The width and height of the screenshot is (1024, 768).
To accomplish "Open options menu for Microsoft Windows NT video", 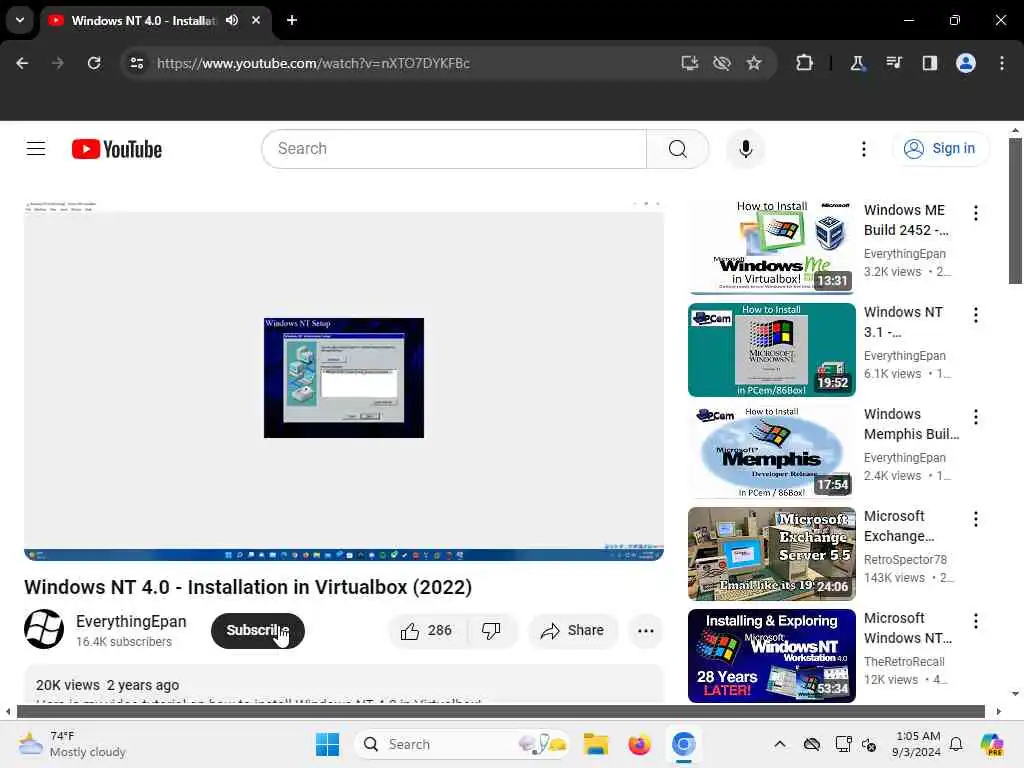I will tap(976, 621).
